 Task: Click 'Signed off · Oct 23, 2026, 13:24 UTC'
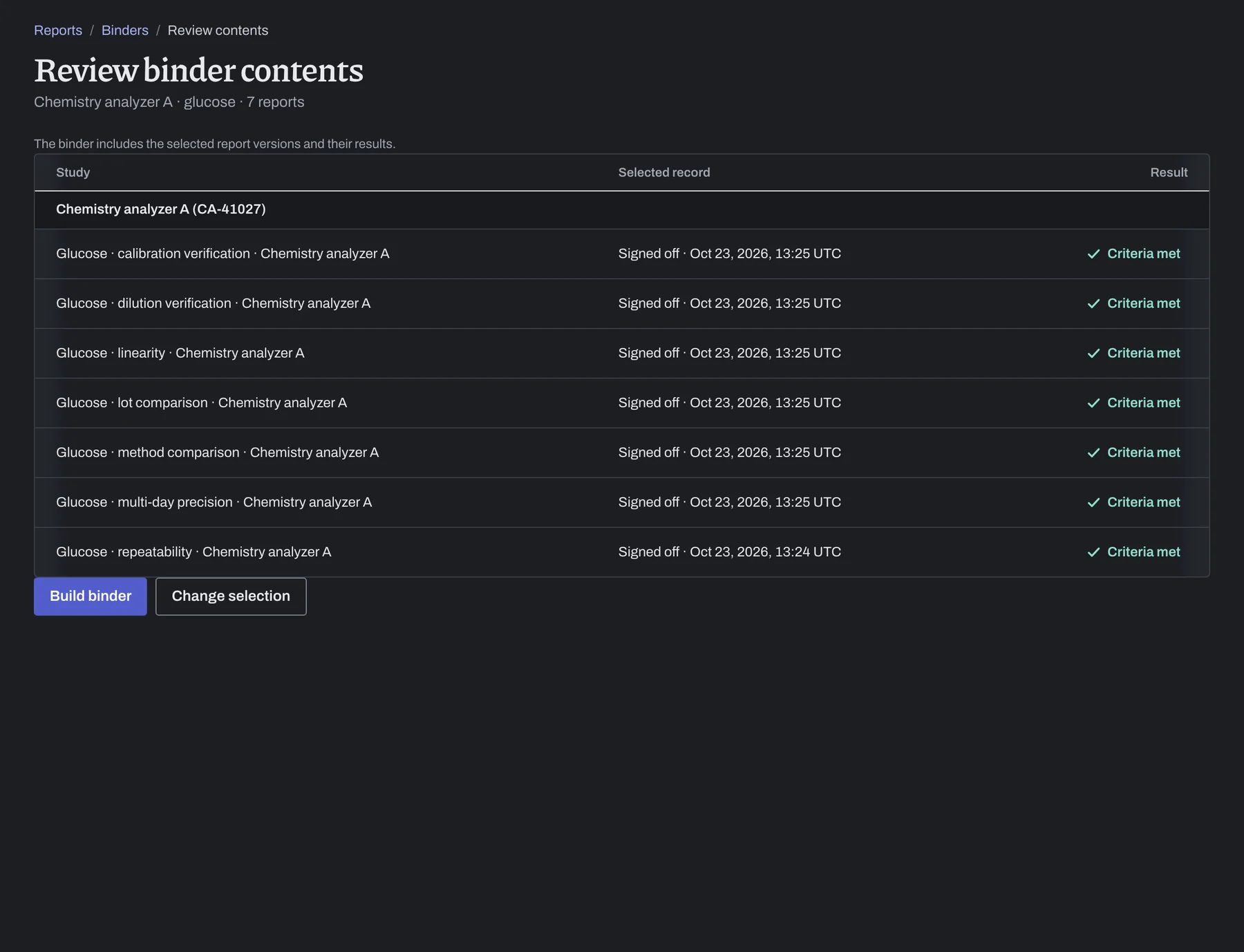(730, 552)
